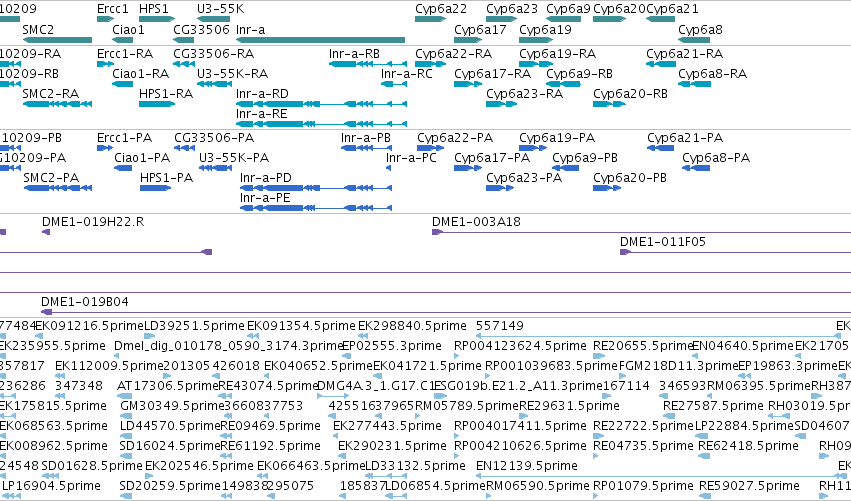The height and width of the screenshot is (501, 851).
Task: Select the SMC2-RA transcript
Action: 58,104
